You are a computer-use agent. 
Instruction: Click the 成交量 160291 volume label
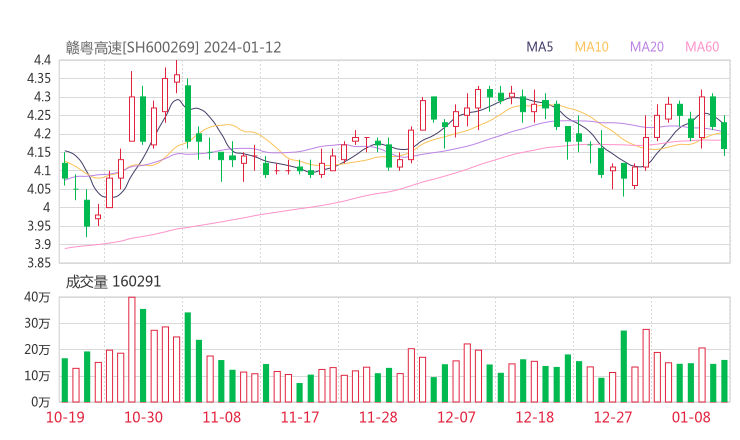tap(113, 282)
